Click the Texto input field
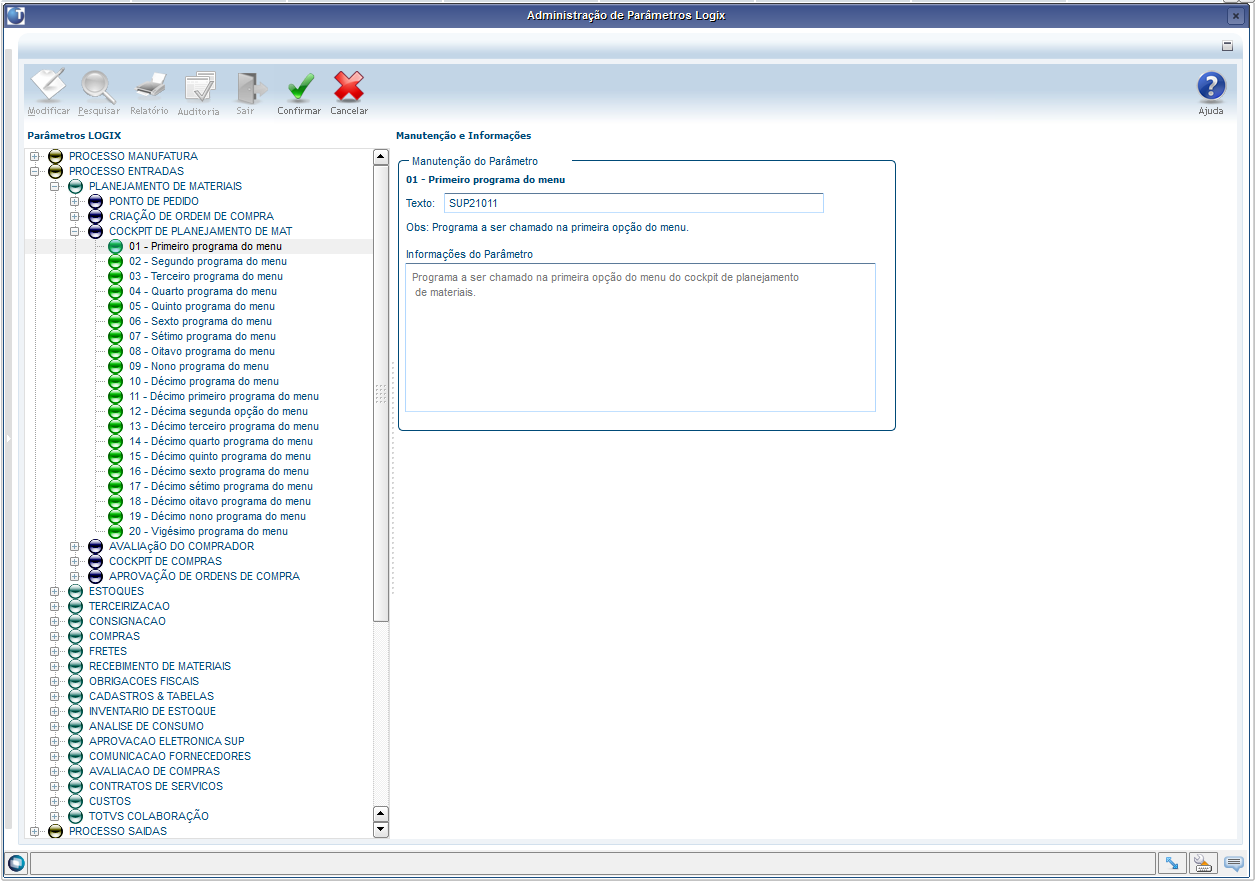 pyautogui.click(x=634, y=204)
